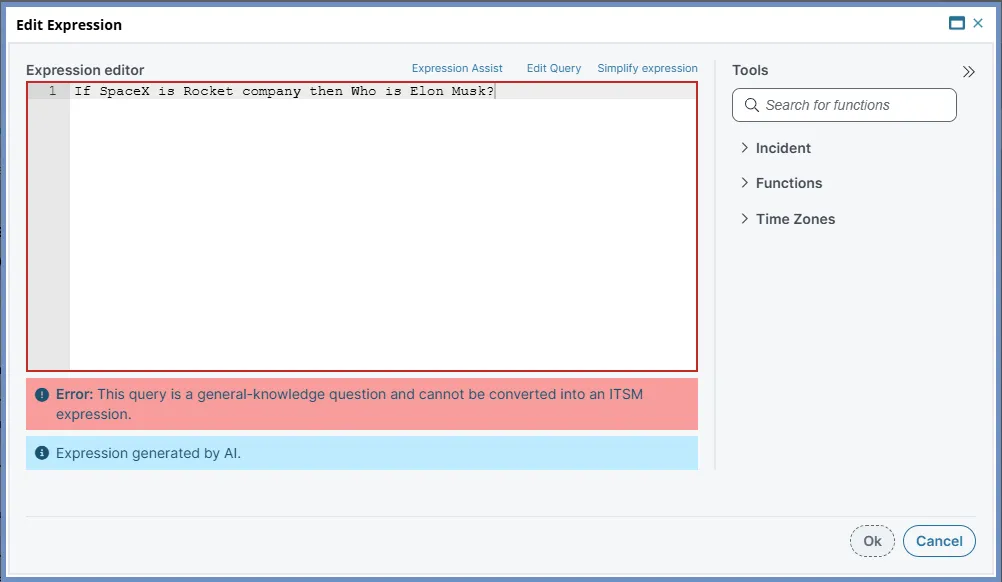This screenshot has height=582, width=1002.
Task: Click line number 1 in the gutter
Action: pyautogui.click(x=52, y=91)
